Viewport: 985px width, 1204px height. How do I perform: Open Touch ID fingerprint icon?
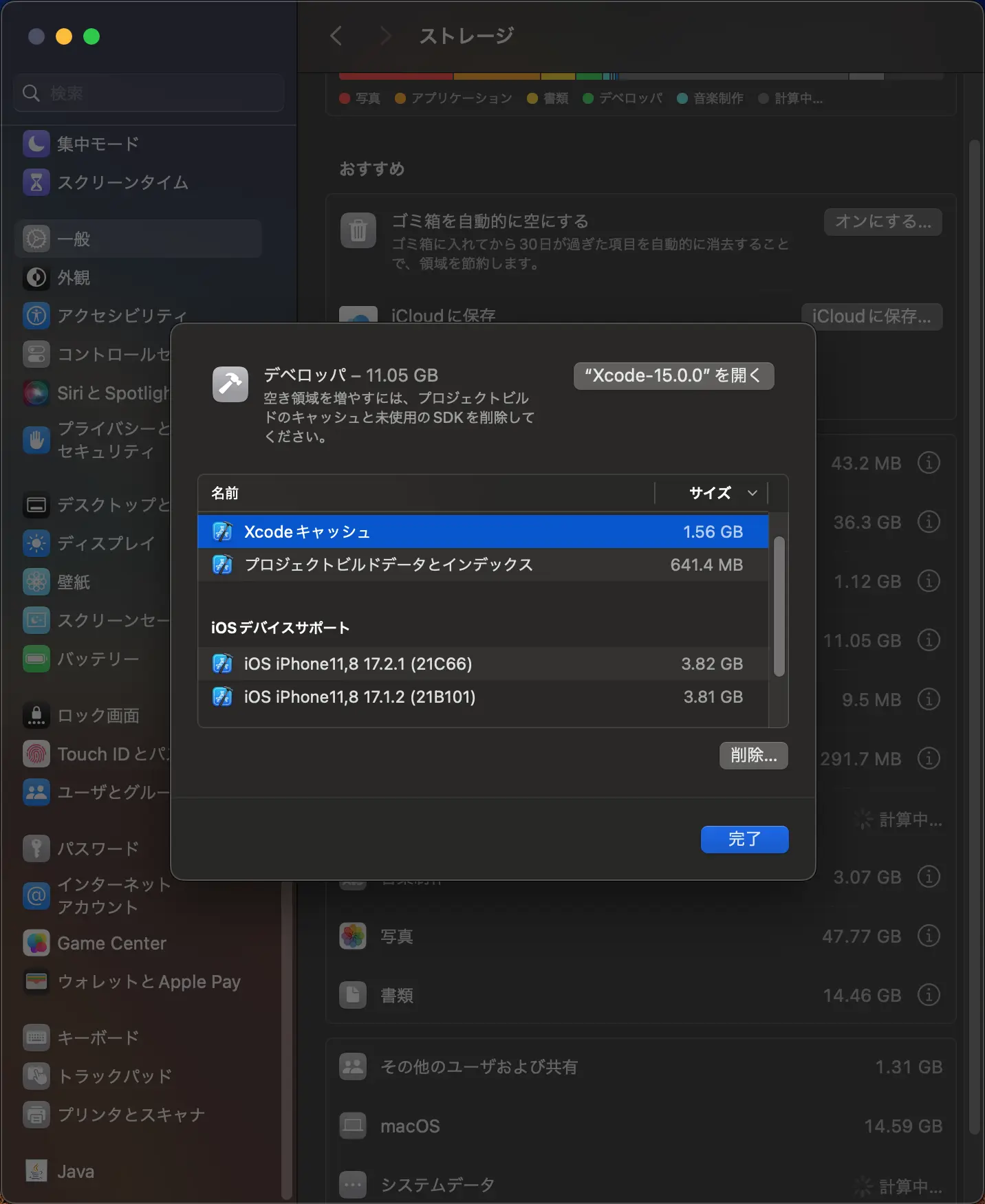36,754
